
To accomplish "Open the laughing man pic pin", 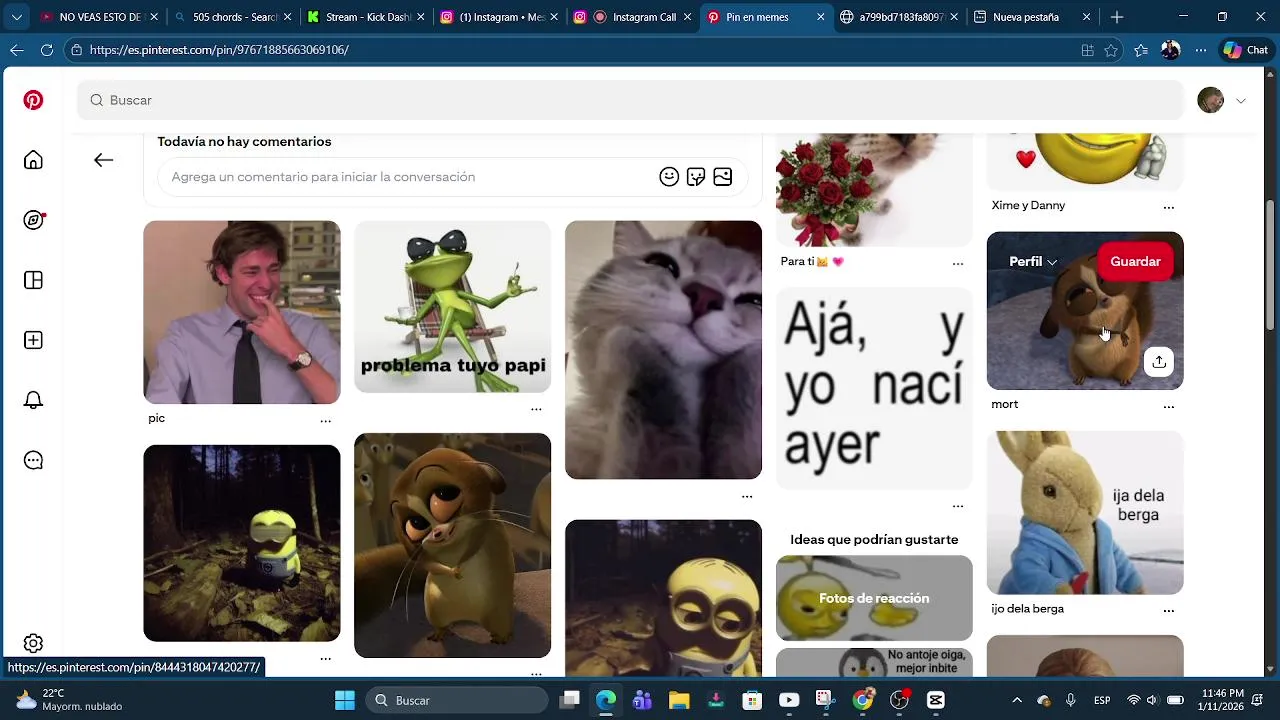I will click(x=242, y=312).
